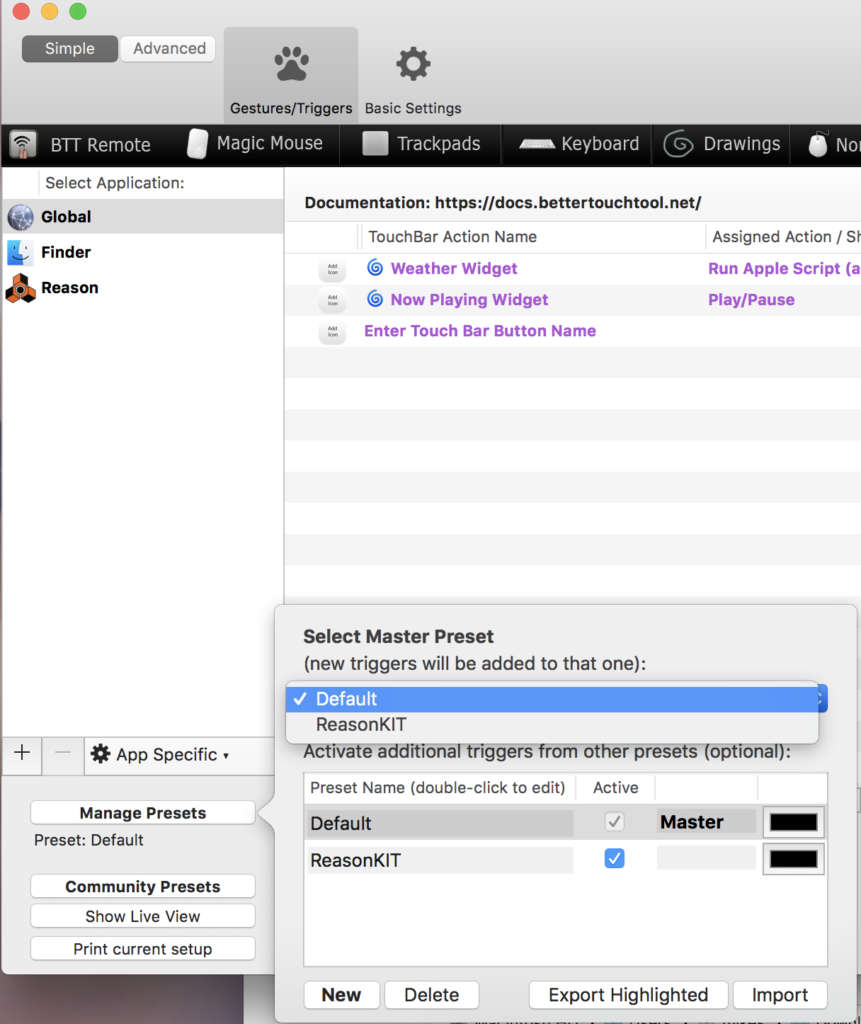861x1024 pixels.
Task: Click Add Icon box for Now Playing Widget
Action: pos(333,300)
